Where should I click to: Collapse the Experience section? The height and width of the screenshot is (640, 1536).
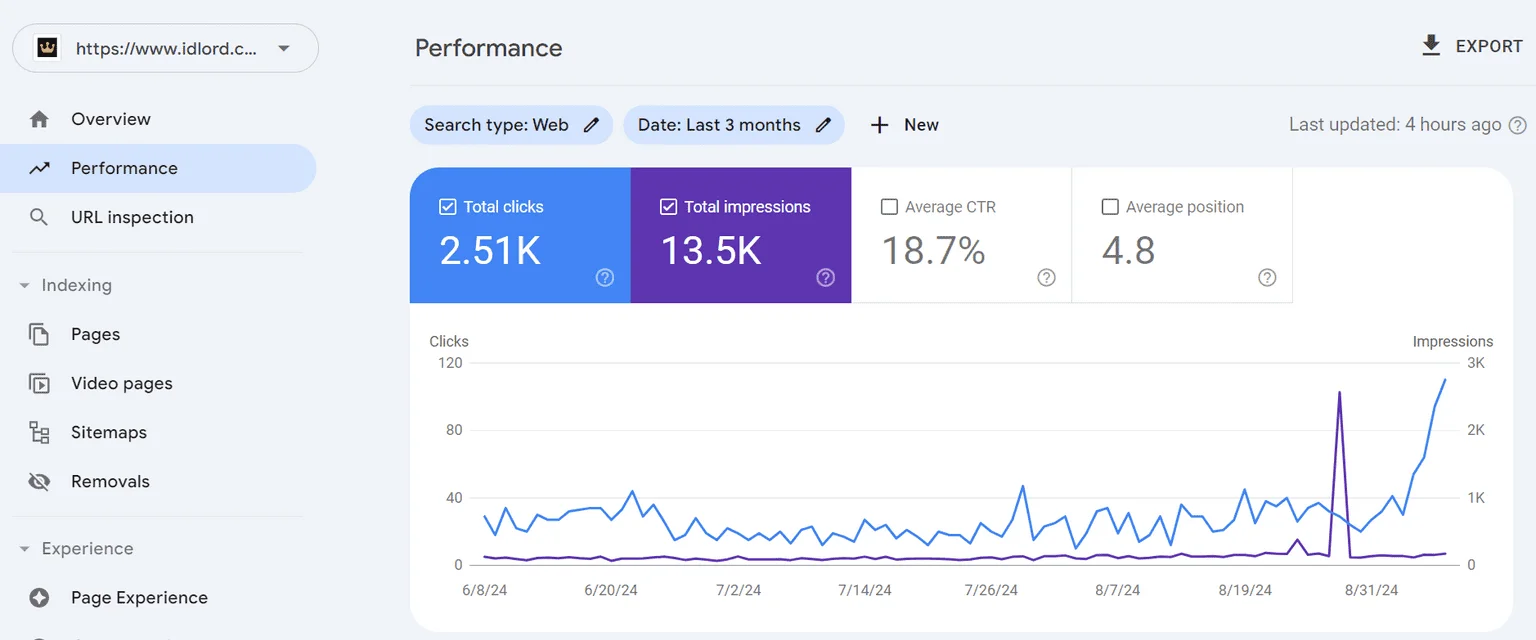point(25,549)
